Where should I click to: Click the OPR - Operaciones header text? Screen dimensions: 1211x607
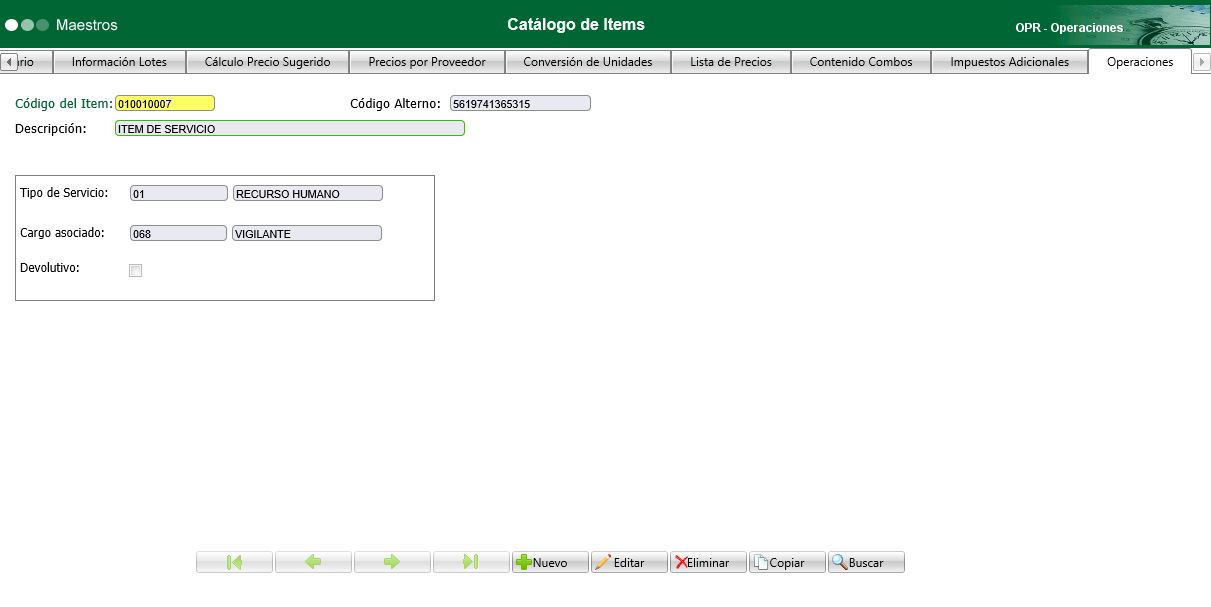(x=1069, y=28)
